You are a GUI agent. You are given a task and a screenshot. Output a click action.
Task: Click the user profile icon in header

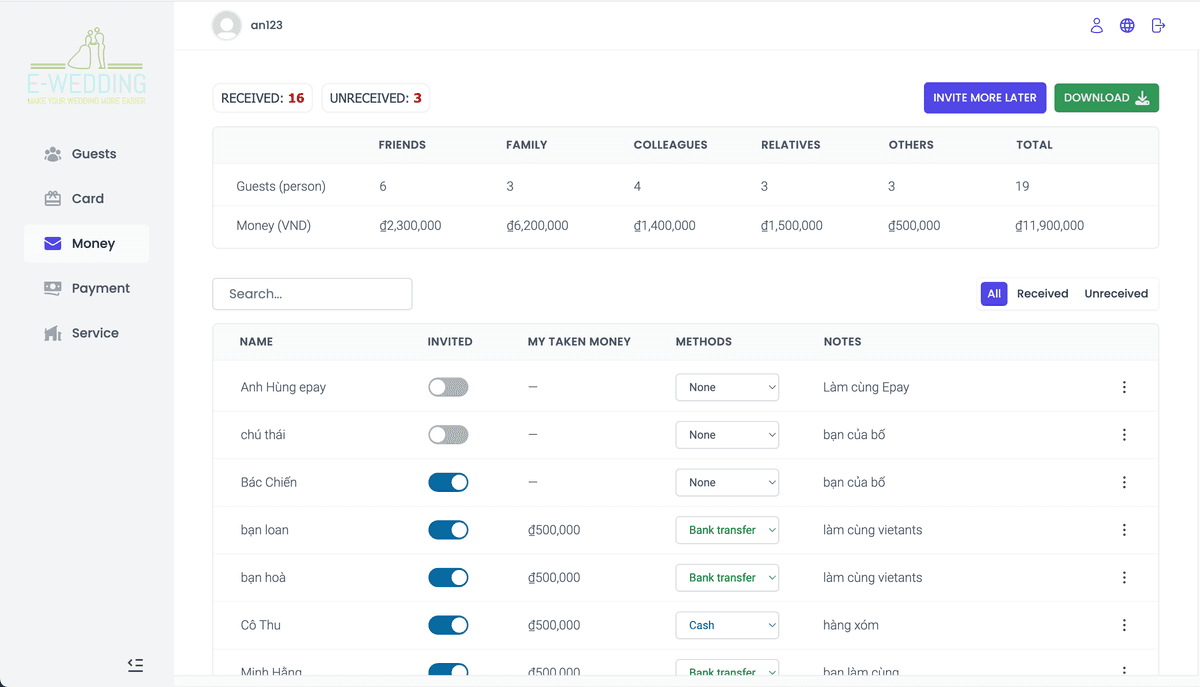point(1097,25)
